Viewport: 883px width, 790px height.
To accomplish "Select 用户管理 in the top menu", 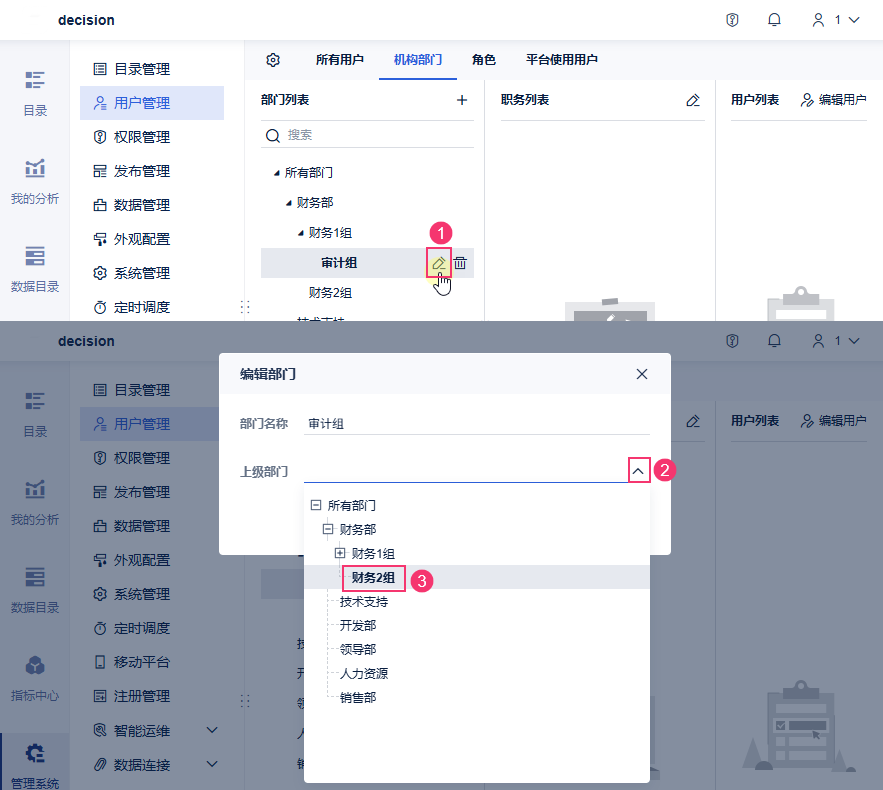I will [151, 103].
